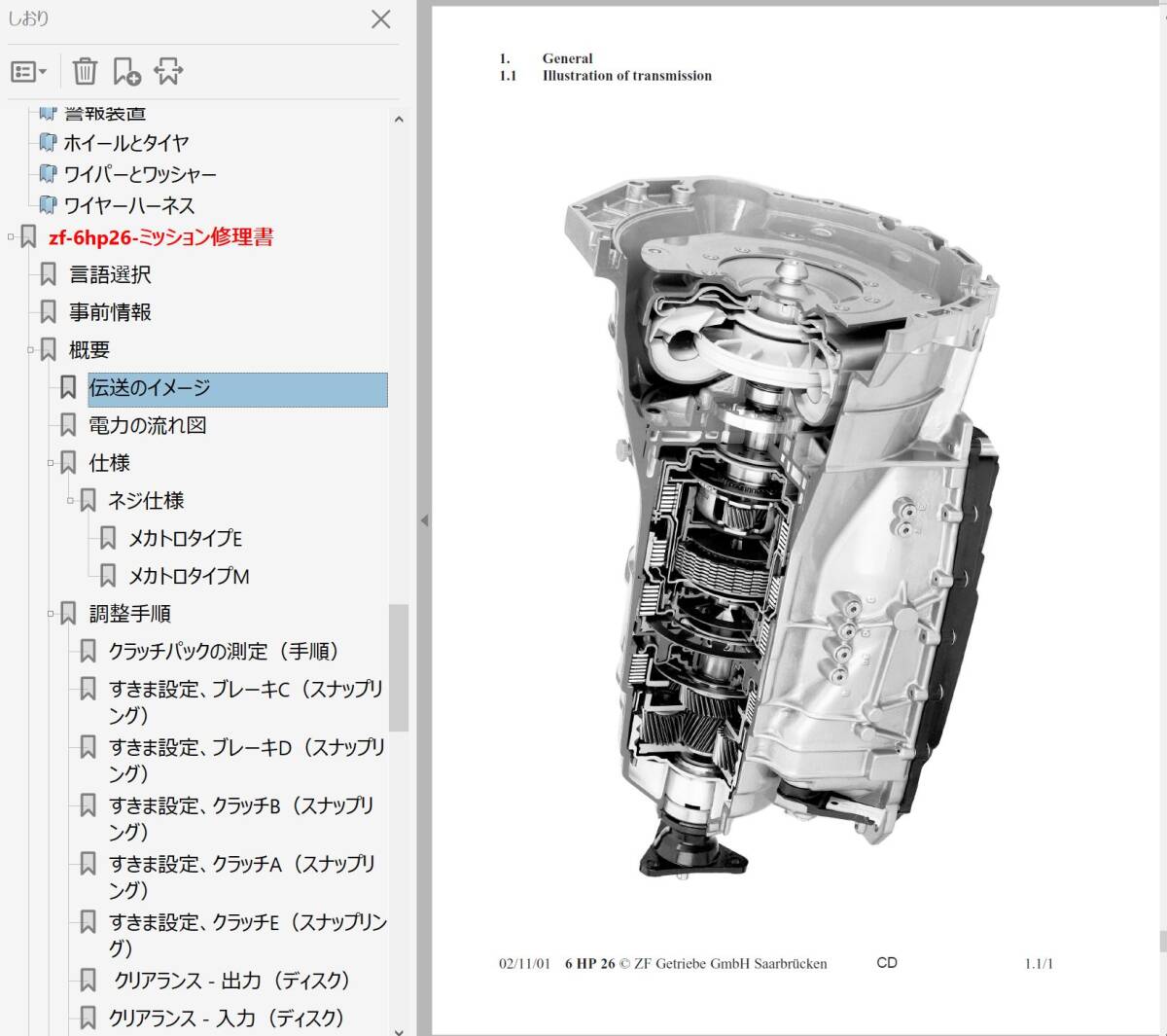Collapse the ネジ仕様 tree node
Image resolution: width=1167 pixels, height=1036 pixels.
[70, 501]
